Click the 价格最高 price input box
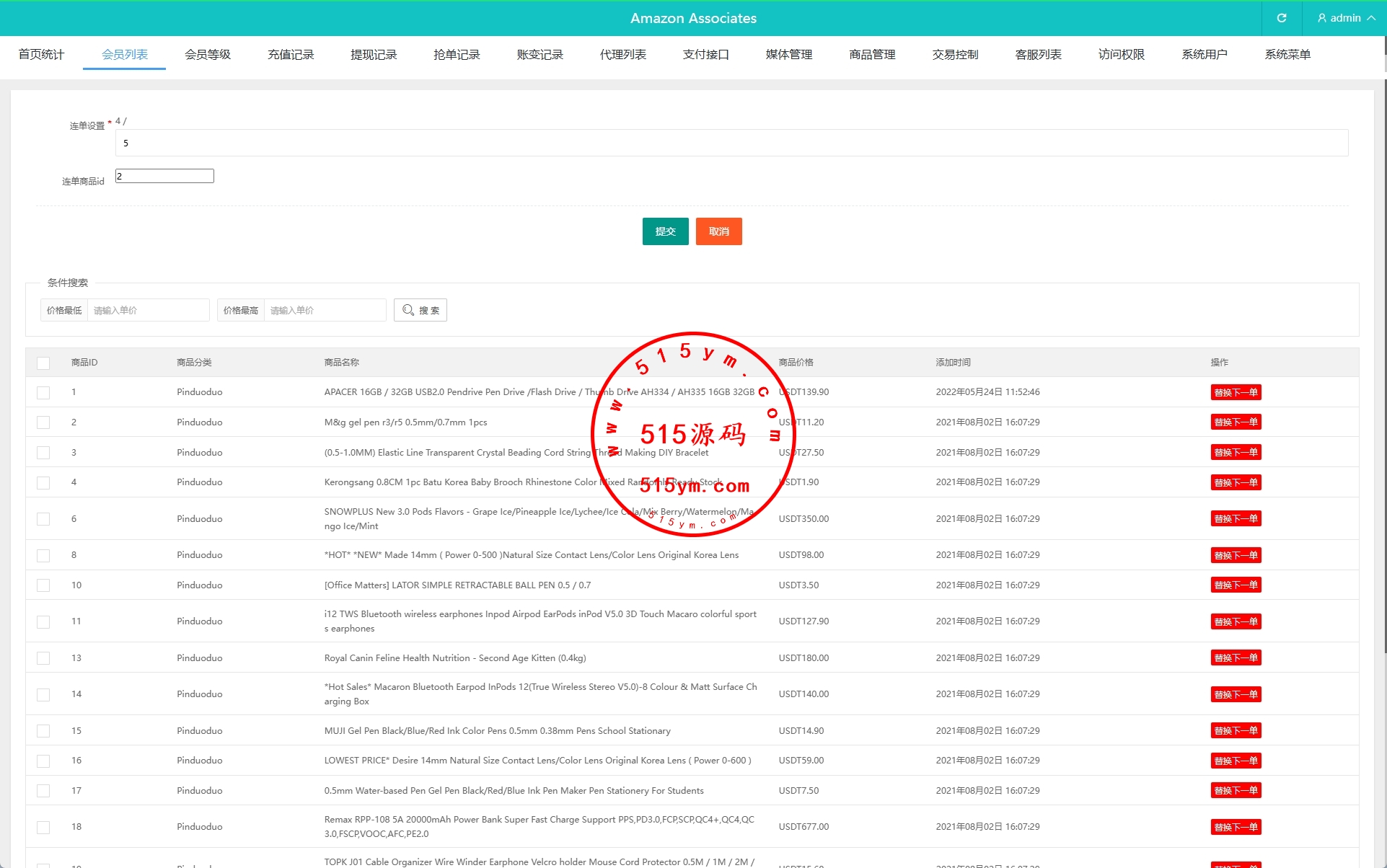 (x=325, y=310)
